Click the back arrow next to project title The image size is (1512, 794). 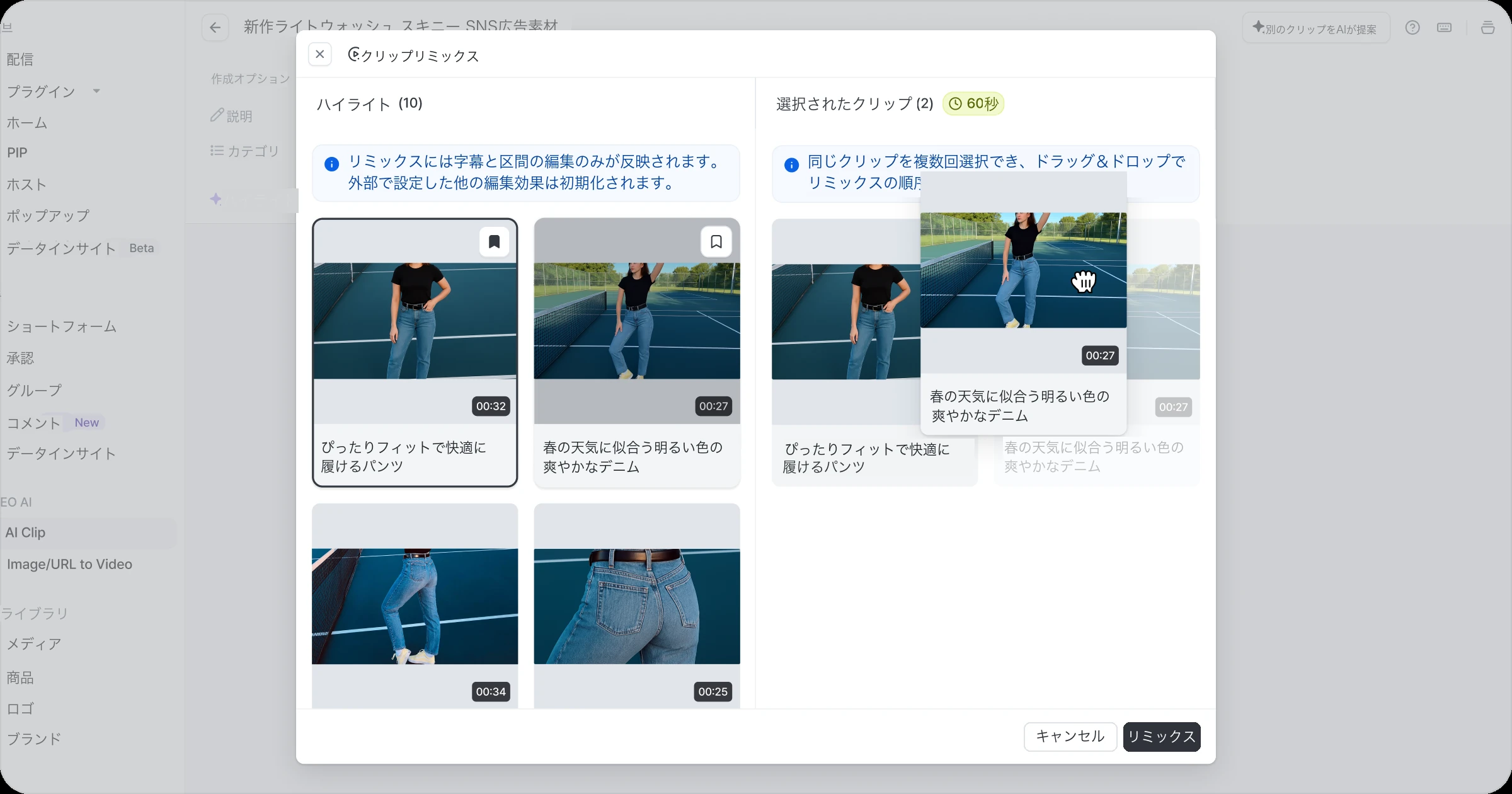click(215, 28)
